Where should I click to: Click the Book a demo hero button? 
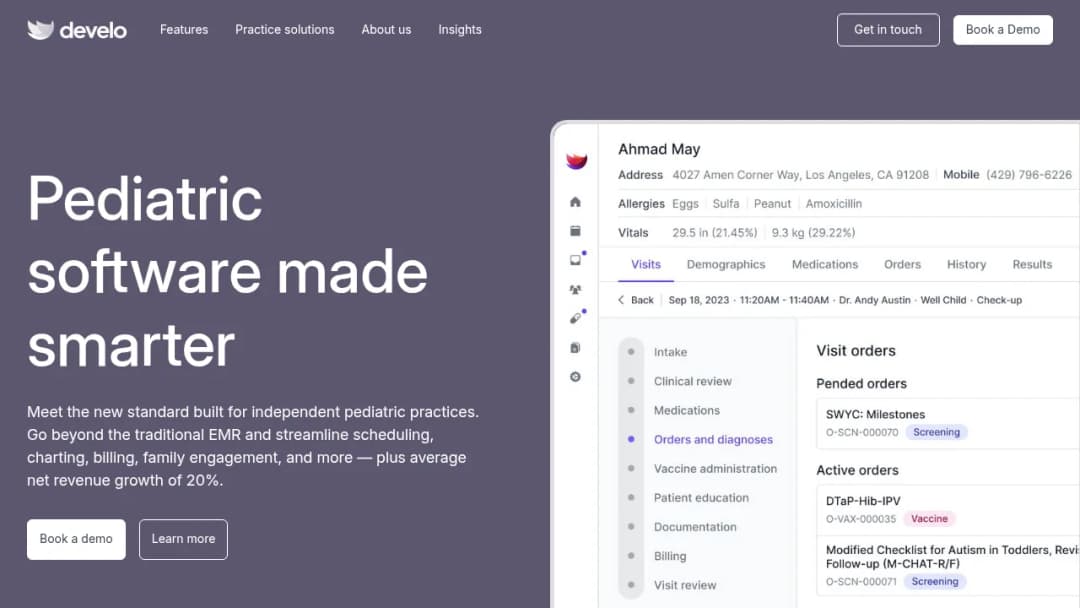76,538
